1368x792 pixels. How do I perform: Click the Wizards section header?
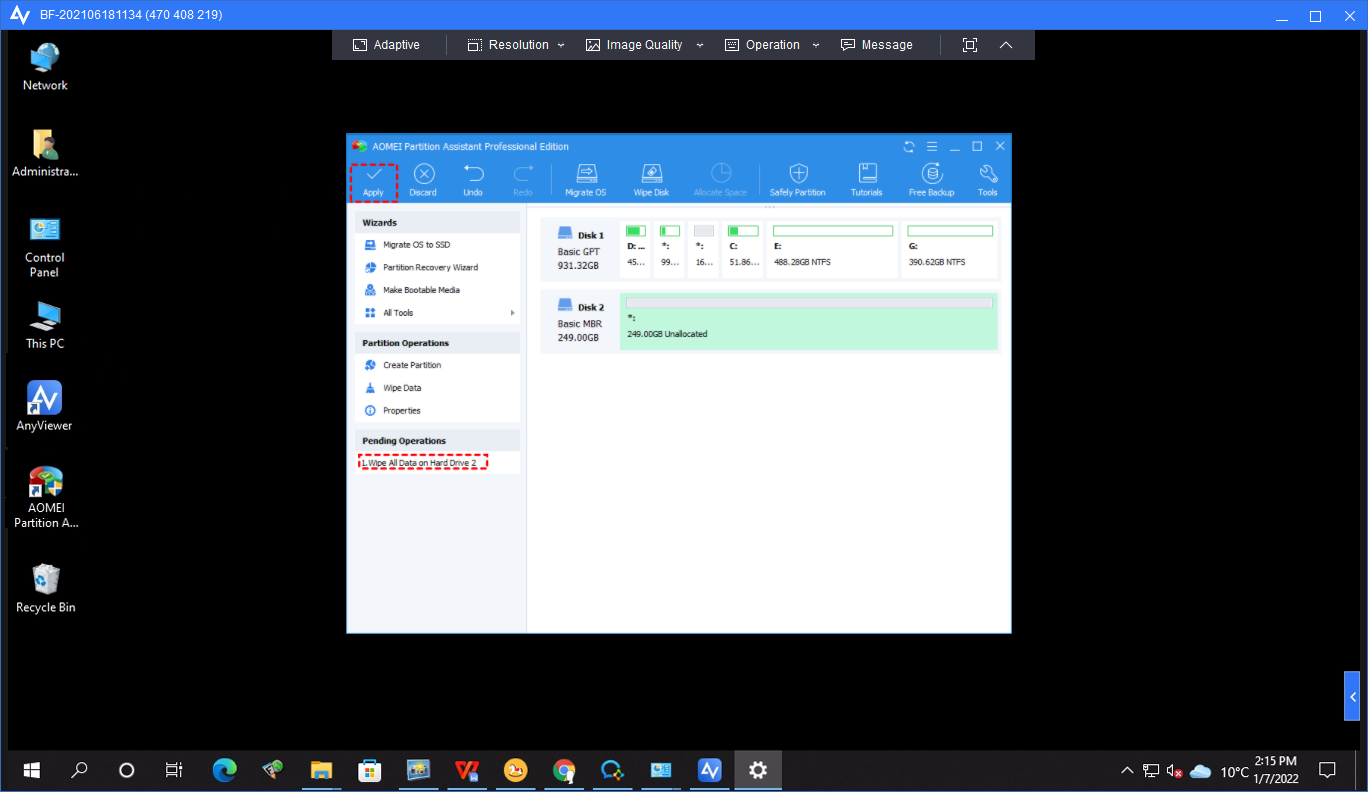438,222
